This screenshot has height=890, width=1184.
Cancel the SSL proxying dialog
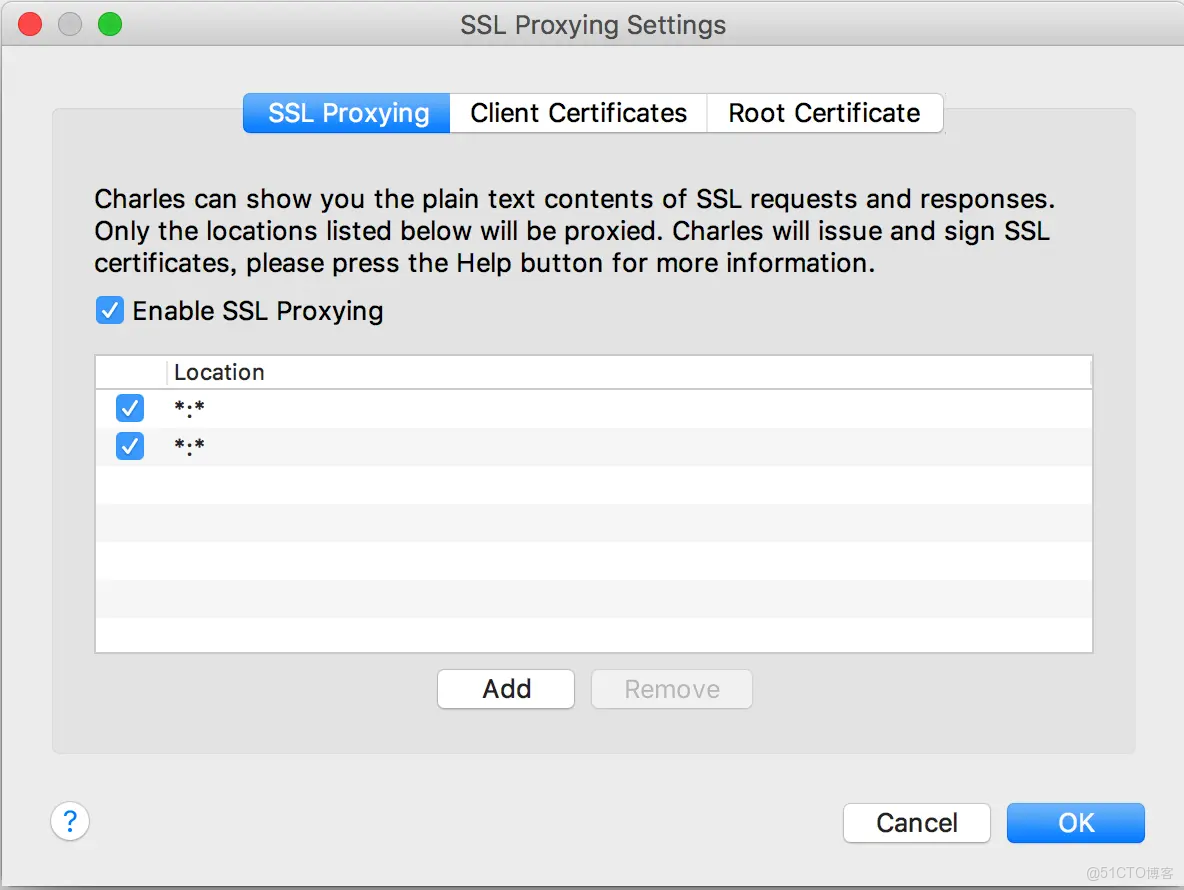tap(916, 823)
